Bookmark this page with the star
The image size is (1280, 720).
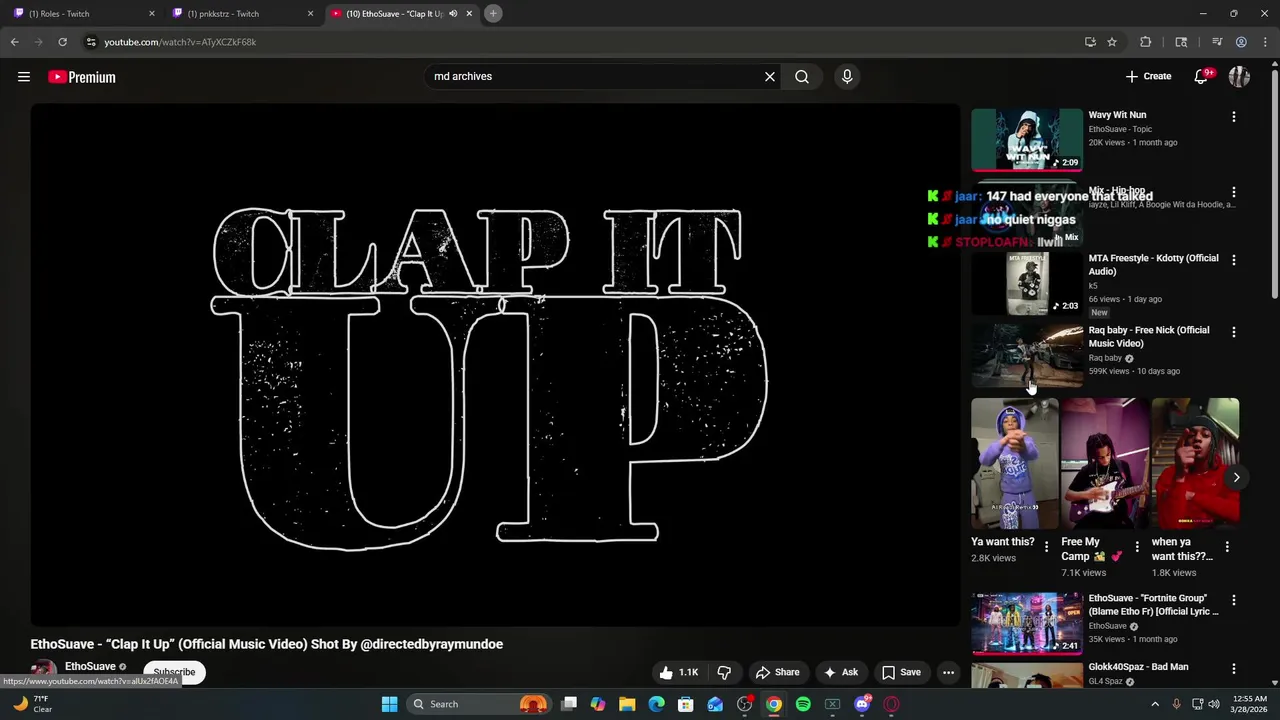tap(1112, 42)
